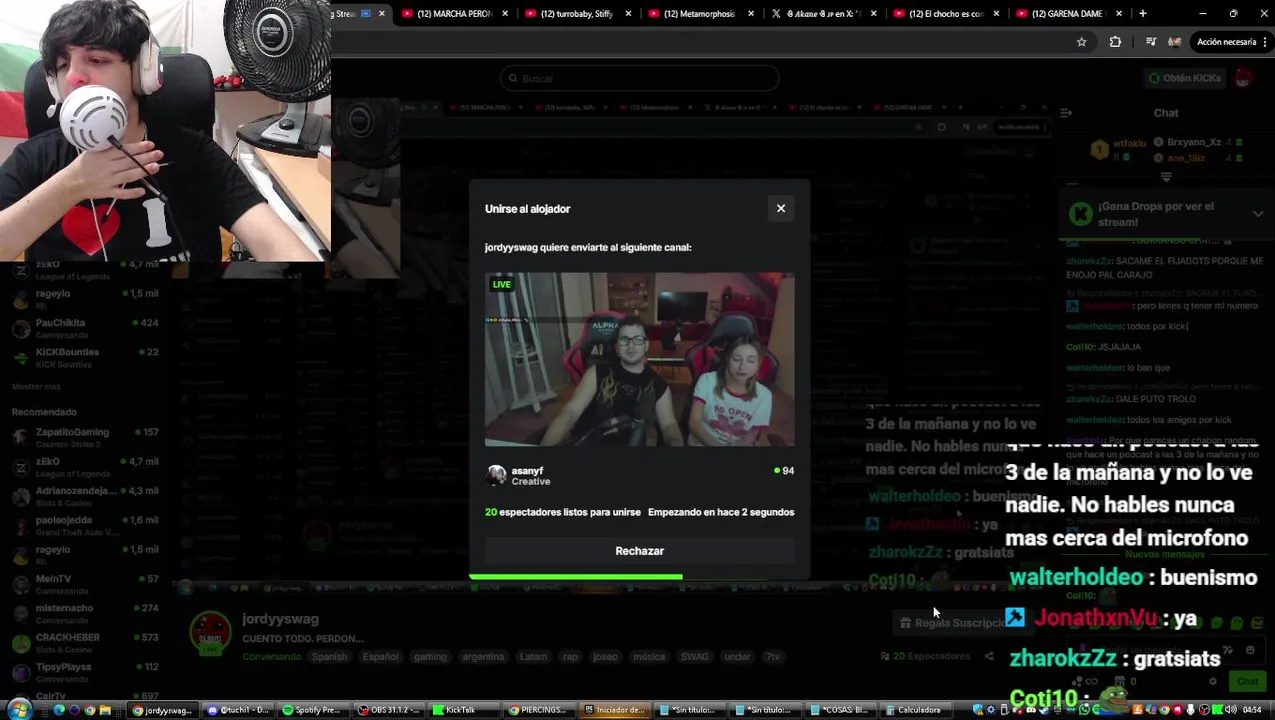Open a new browser tab
The image size is (1275, 720).
[x=1142, y=14]
